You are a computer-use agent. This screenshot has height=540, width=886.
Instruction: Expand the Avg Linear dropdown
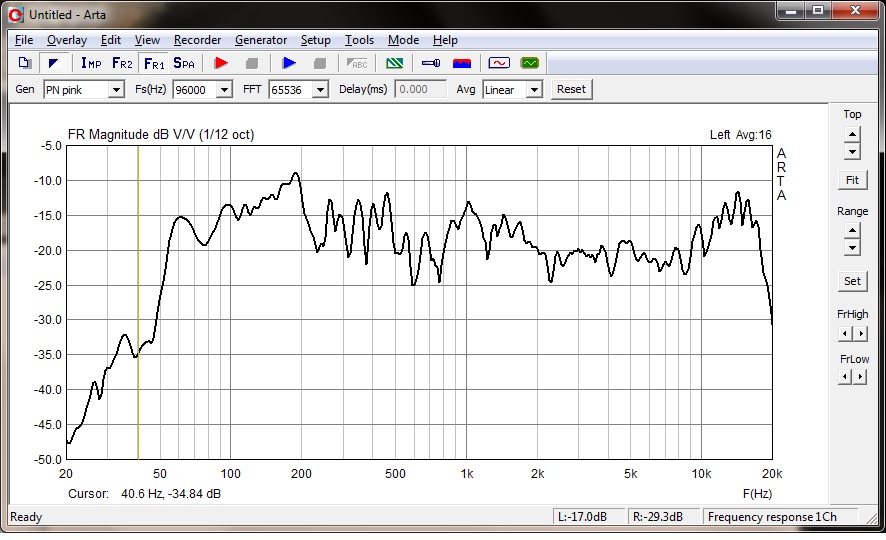(x=534, y=90)
